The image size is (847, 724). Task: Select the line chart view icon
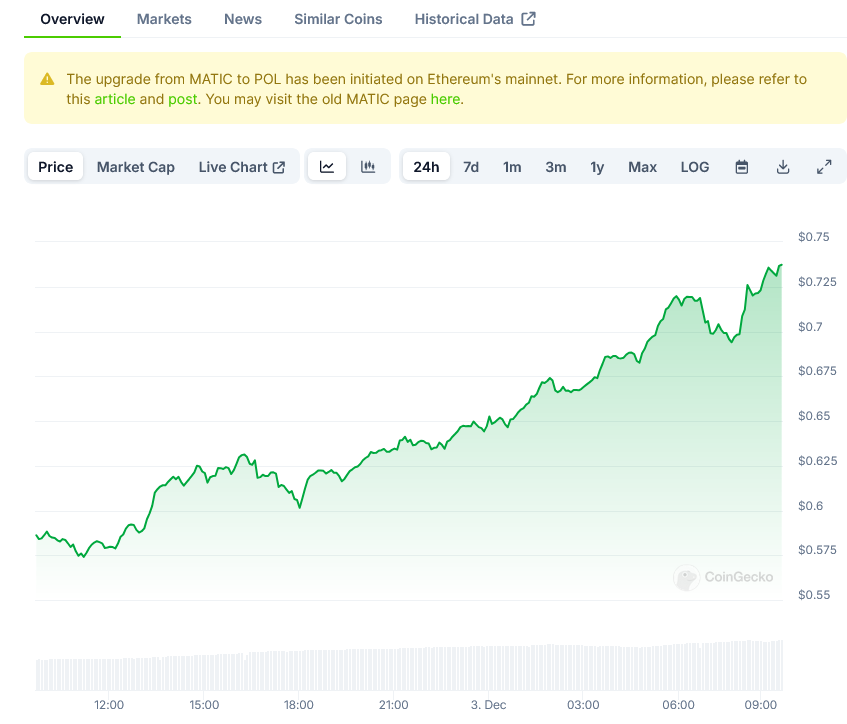(x=327, y=167)
